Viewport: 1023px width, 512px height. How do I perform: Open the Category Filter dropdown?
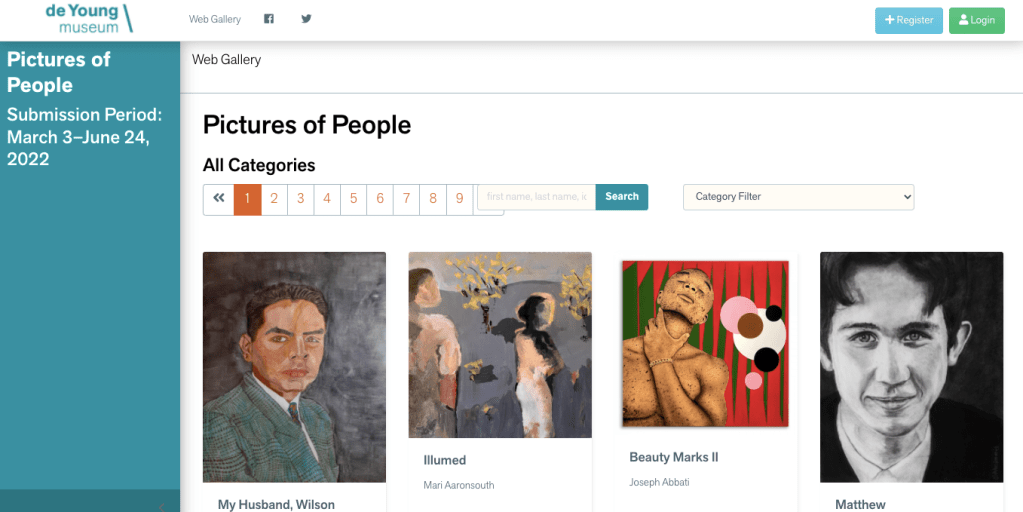coord(798,197)
